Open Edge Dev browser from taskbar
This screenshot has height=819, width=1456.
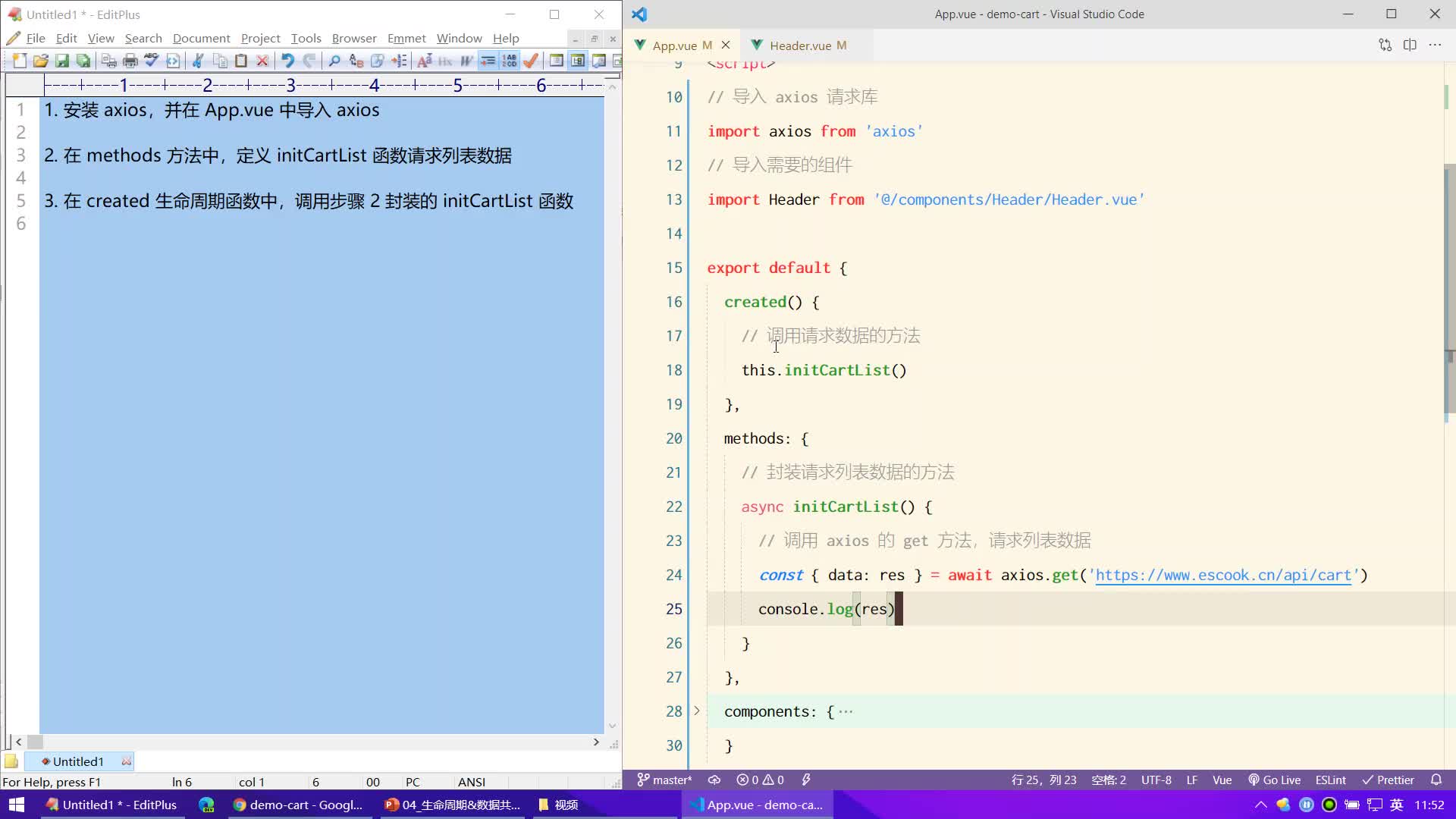coord(206,805)
